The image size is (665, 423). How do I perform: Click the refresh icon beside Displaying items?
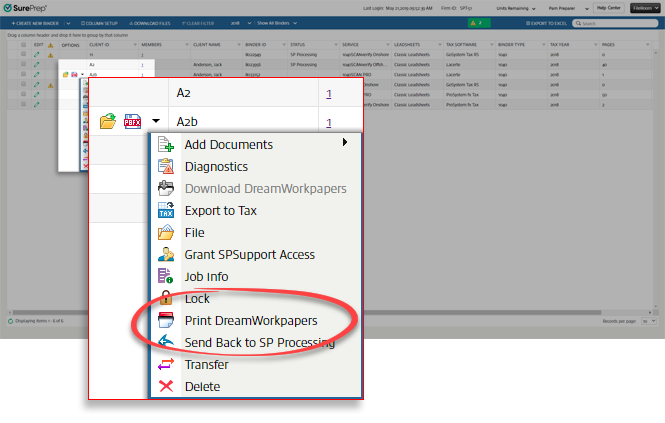[x=11, y=321]
